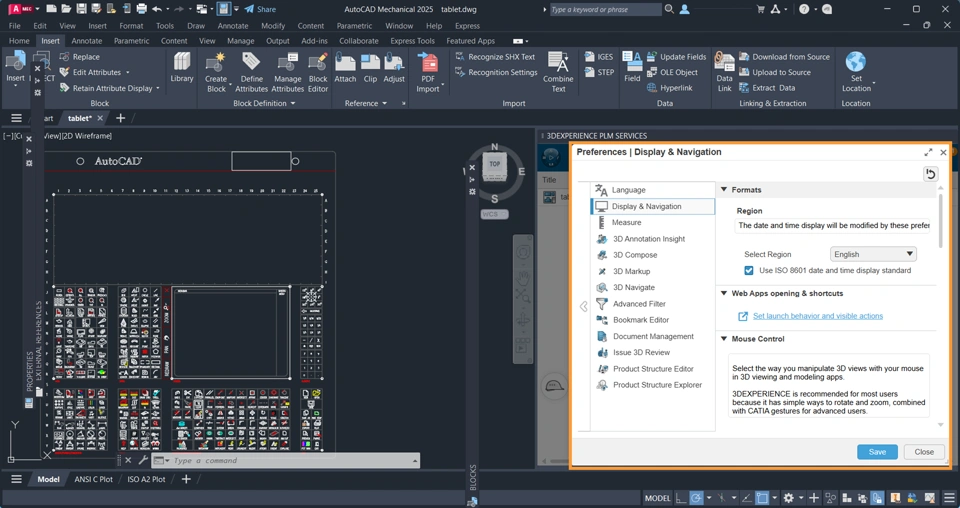Screen dimensions: 960x508
Task: Open Define Attributes tool
Action: [251, 72]
